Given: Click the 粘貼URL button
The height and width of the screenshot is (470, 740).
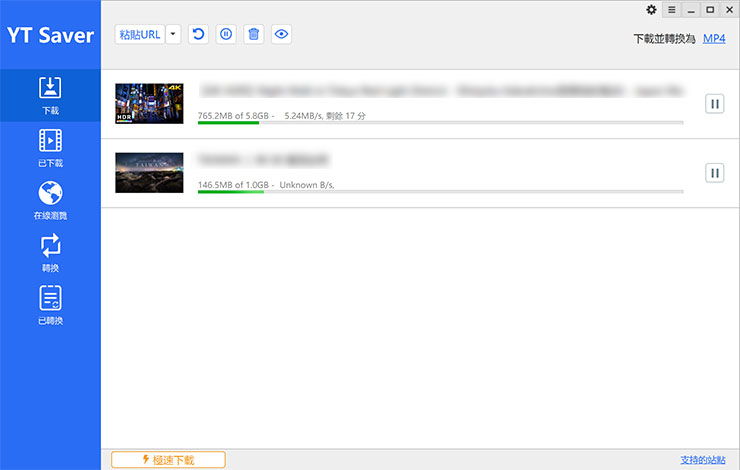Looking at the screenshot, I should [140, 34].
